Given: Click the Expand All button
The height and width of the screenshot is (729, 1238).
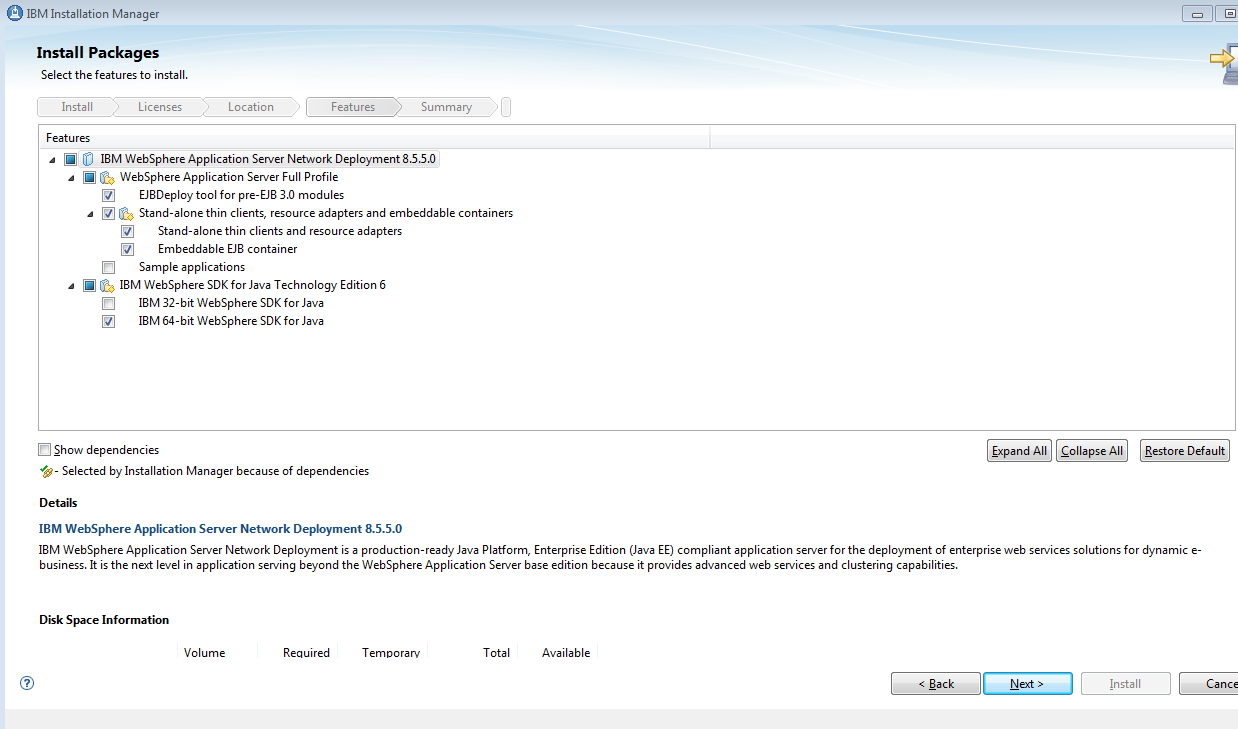Looking at the screenshot, I should (x=1019, y=451).
